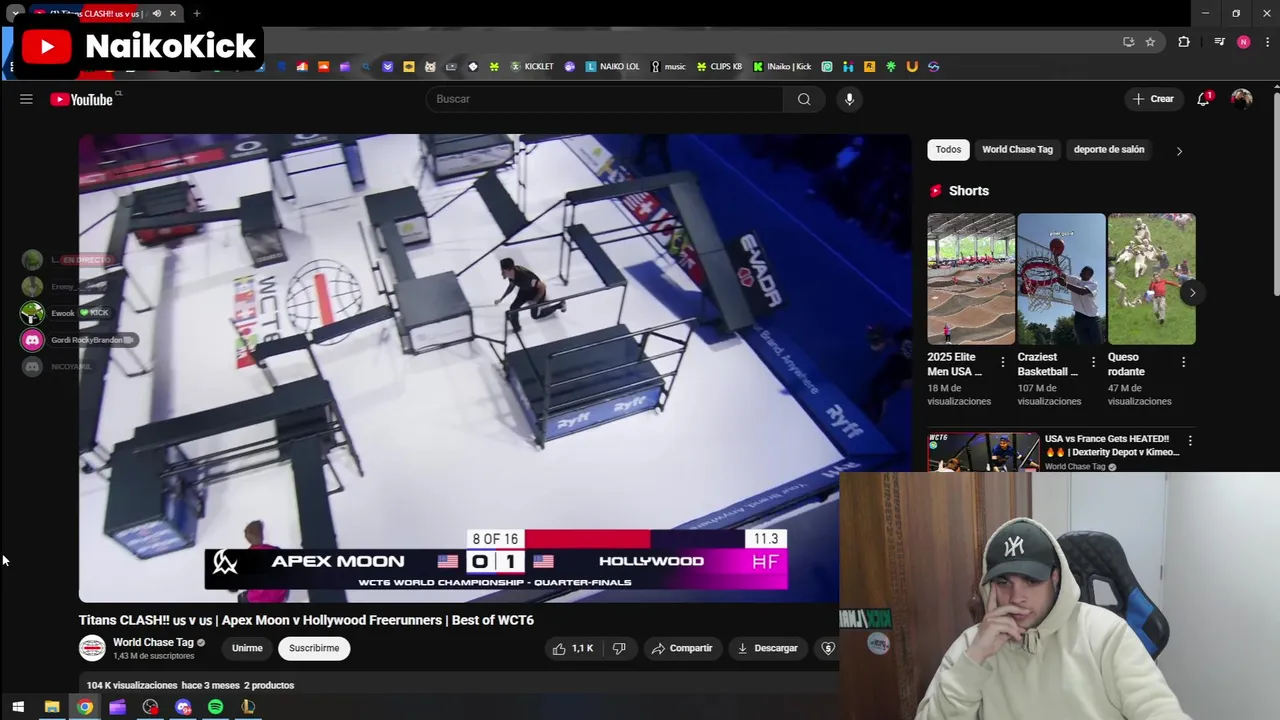The height and width of the screenshot is (720, 1280).
Task: Dislike the video with thumbs down
Action: 619,648
